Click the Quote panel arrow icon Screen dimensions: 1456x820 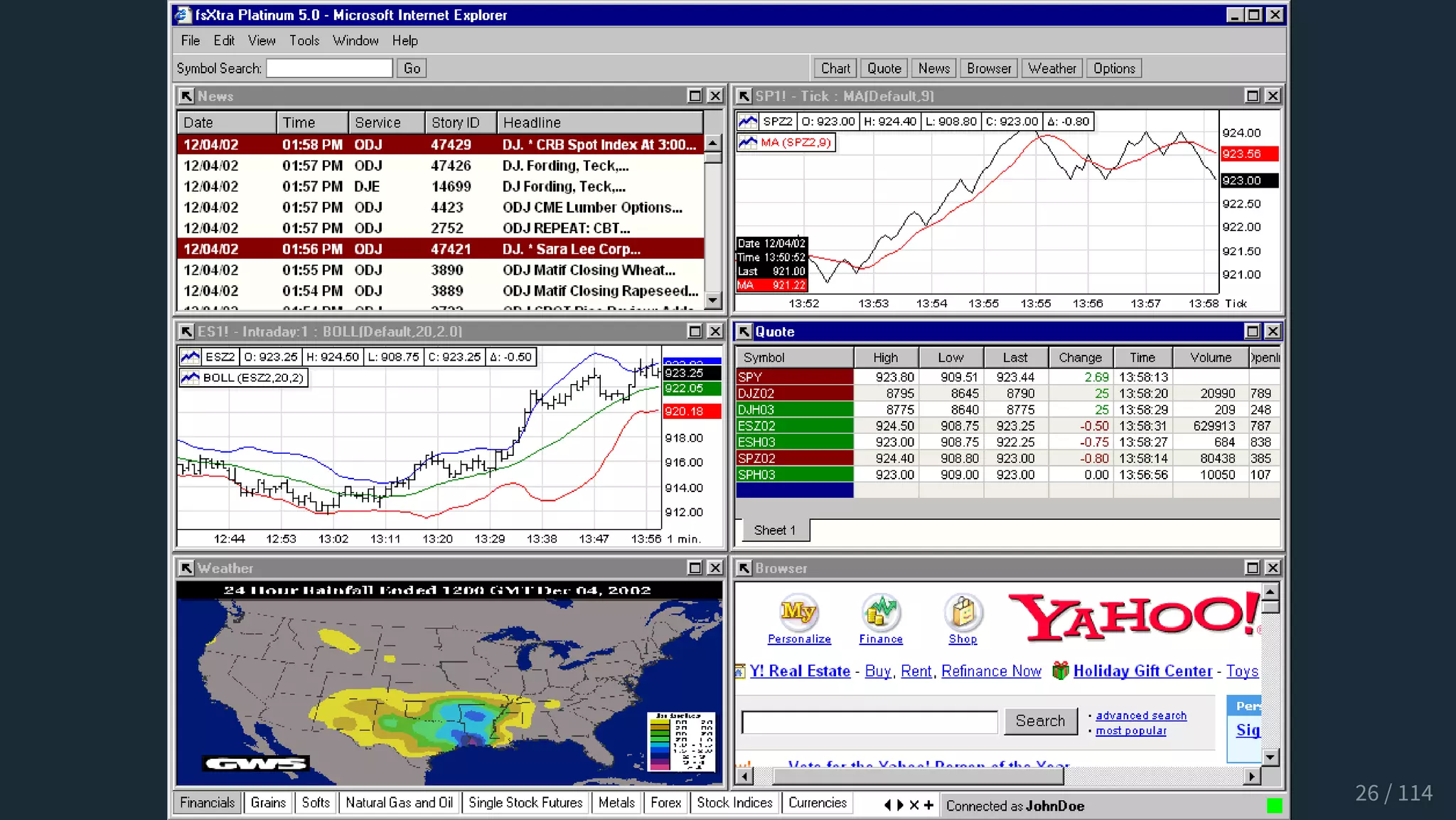(x=744, y=331)
